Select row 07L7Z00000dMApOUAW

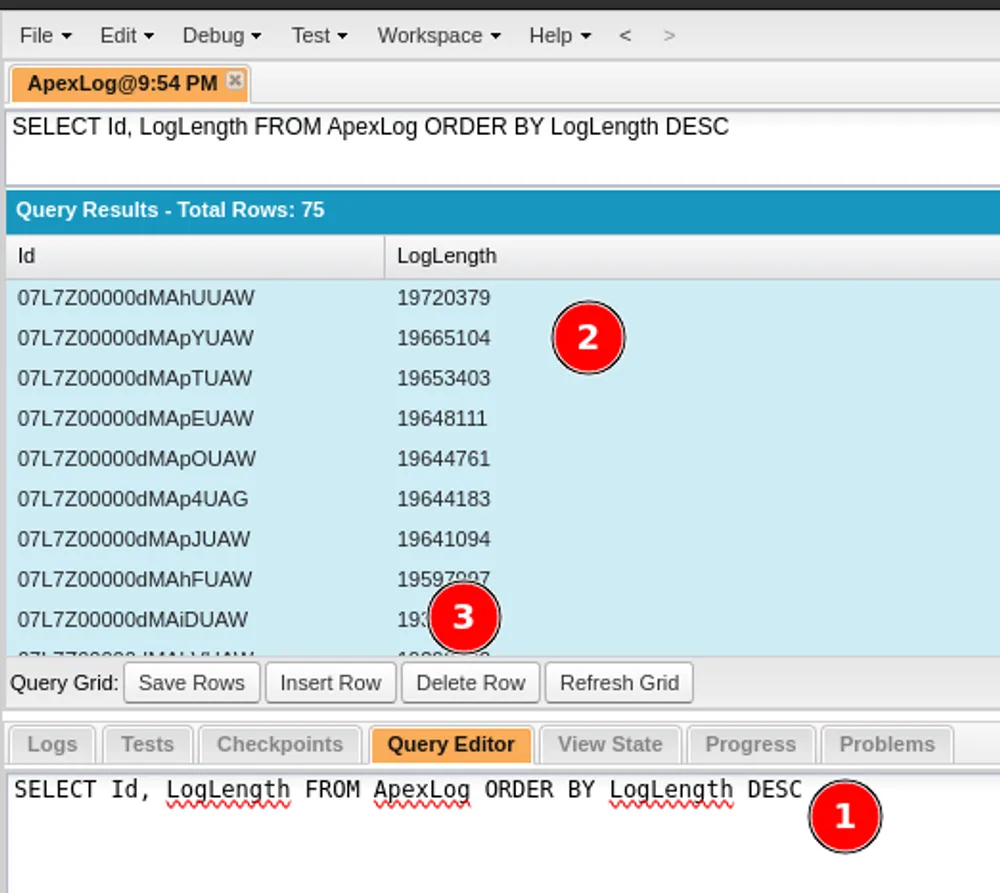[x=503, y=459]
